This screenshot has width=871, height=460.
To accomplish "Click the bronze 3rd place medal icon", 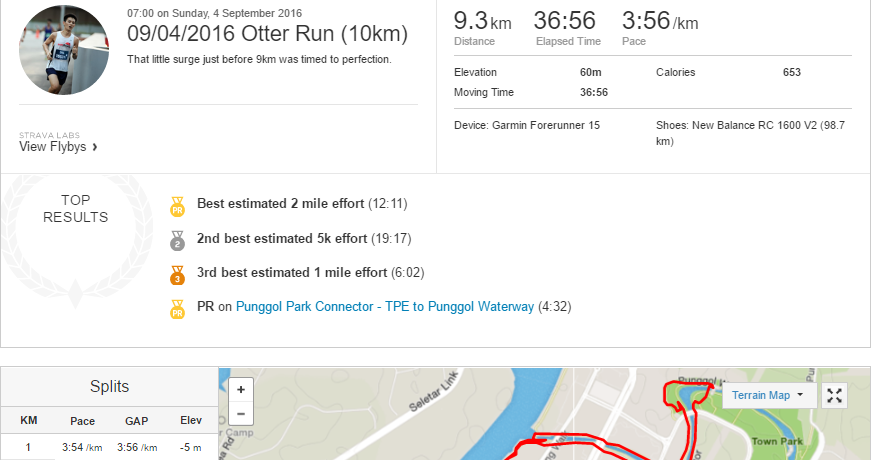I will click(x=177, y=276).
